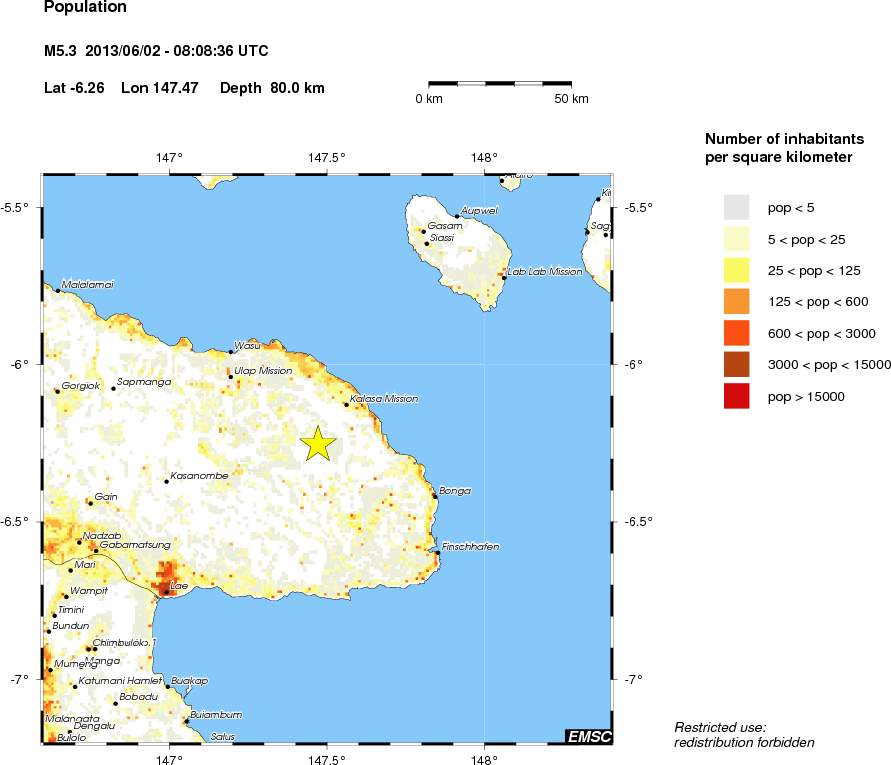Select the Kasanombe location dot
Viewport: 891px width, 765px height.
tap(166, 481)
